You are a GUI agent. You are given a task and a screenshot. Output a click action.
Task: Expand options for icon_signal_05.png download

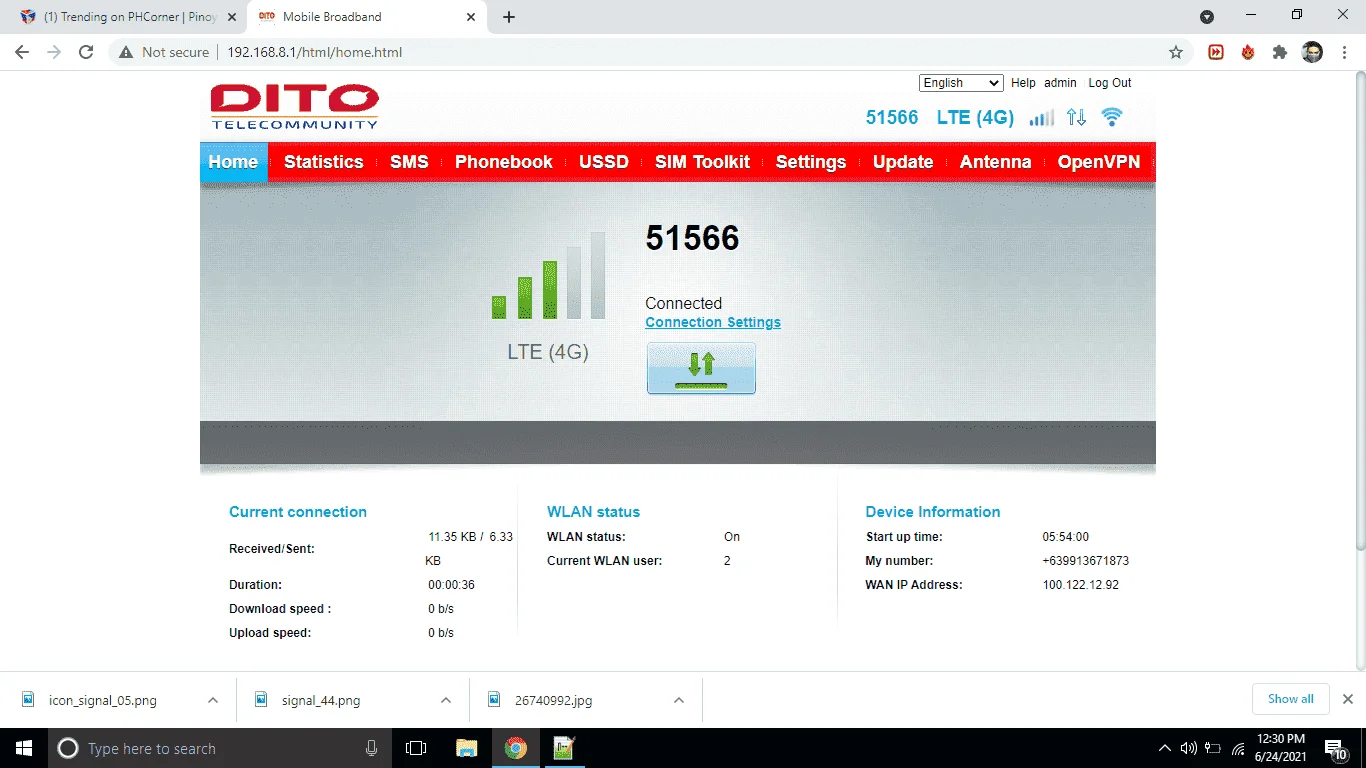coord(213,700)
